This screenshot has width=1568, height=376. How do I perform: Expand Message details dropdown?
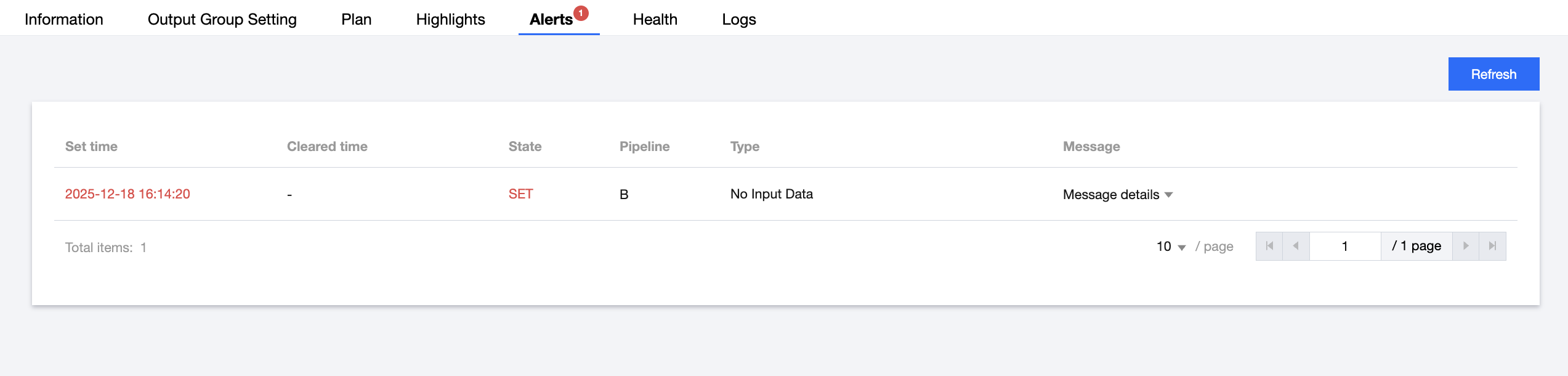pyautogui.click(x=1117, y=195)
